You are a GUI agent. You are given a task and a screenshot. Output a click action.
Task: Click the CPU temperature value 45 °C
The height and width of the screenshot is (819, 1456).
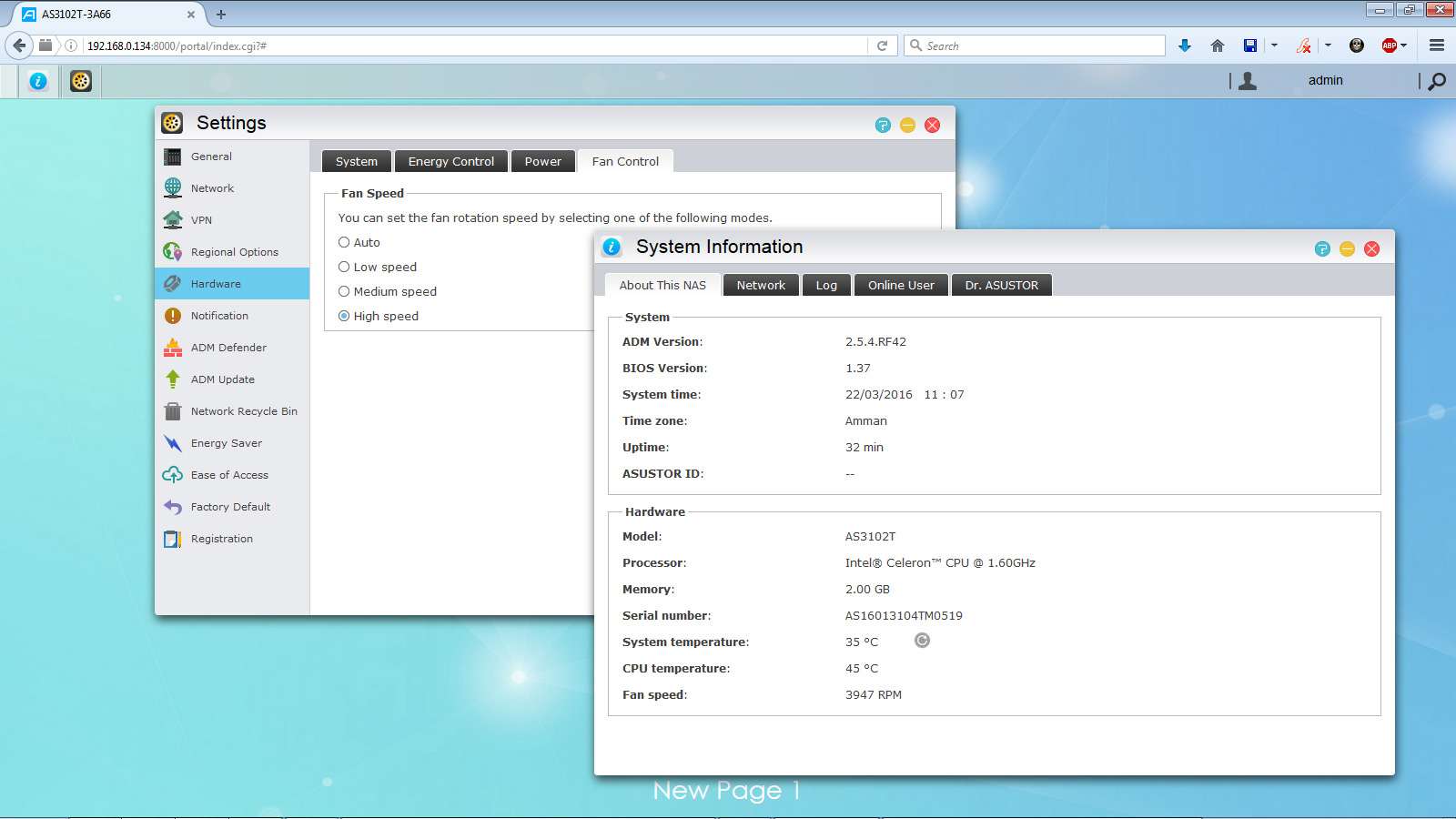(x=862, y=669)
